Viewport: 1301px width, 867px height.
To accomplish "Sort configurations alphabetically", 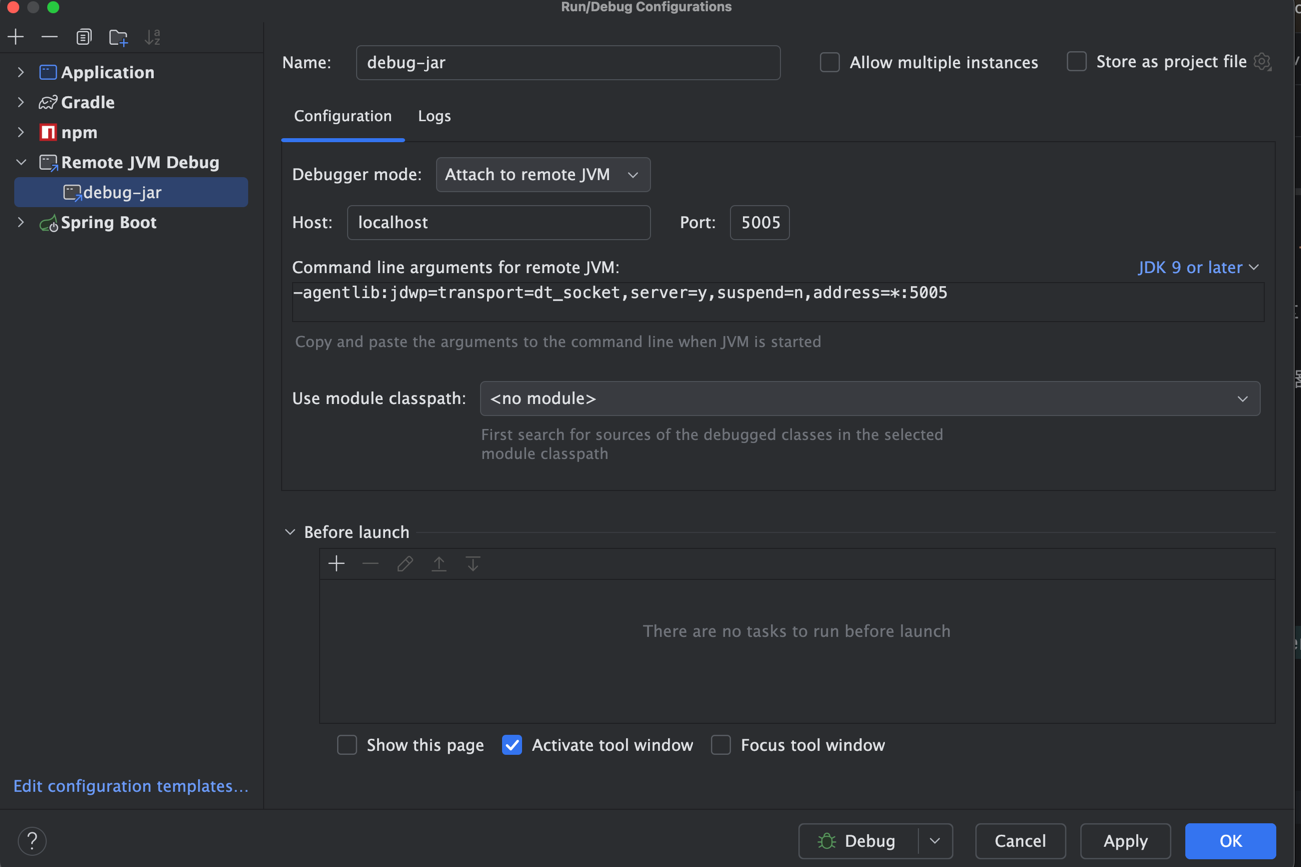I will point(152,37).
